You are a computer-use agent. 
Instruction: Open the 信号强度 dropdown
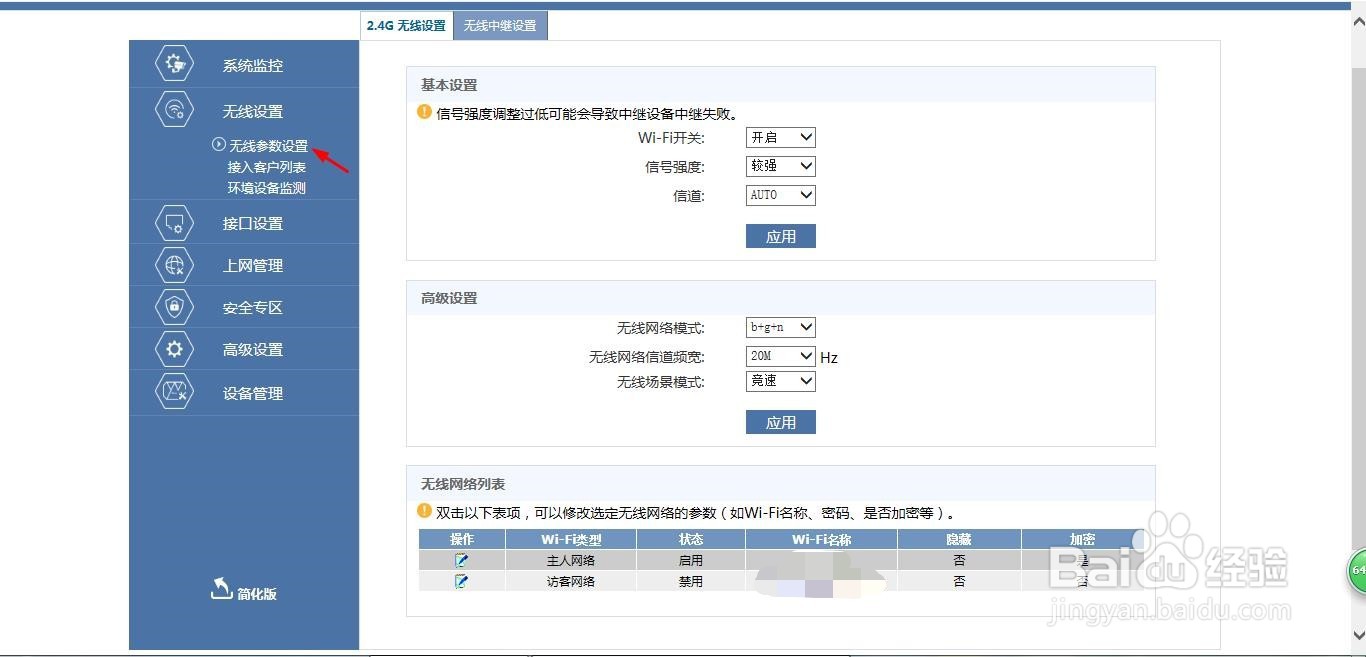pyautogui.click(x=780, y=166)
